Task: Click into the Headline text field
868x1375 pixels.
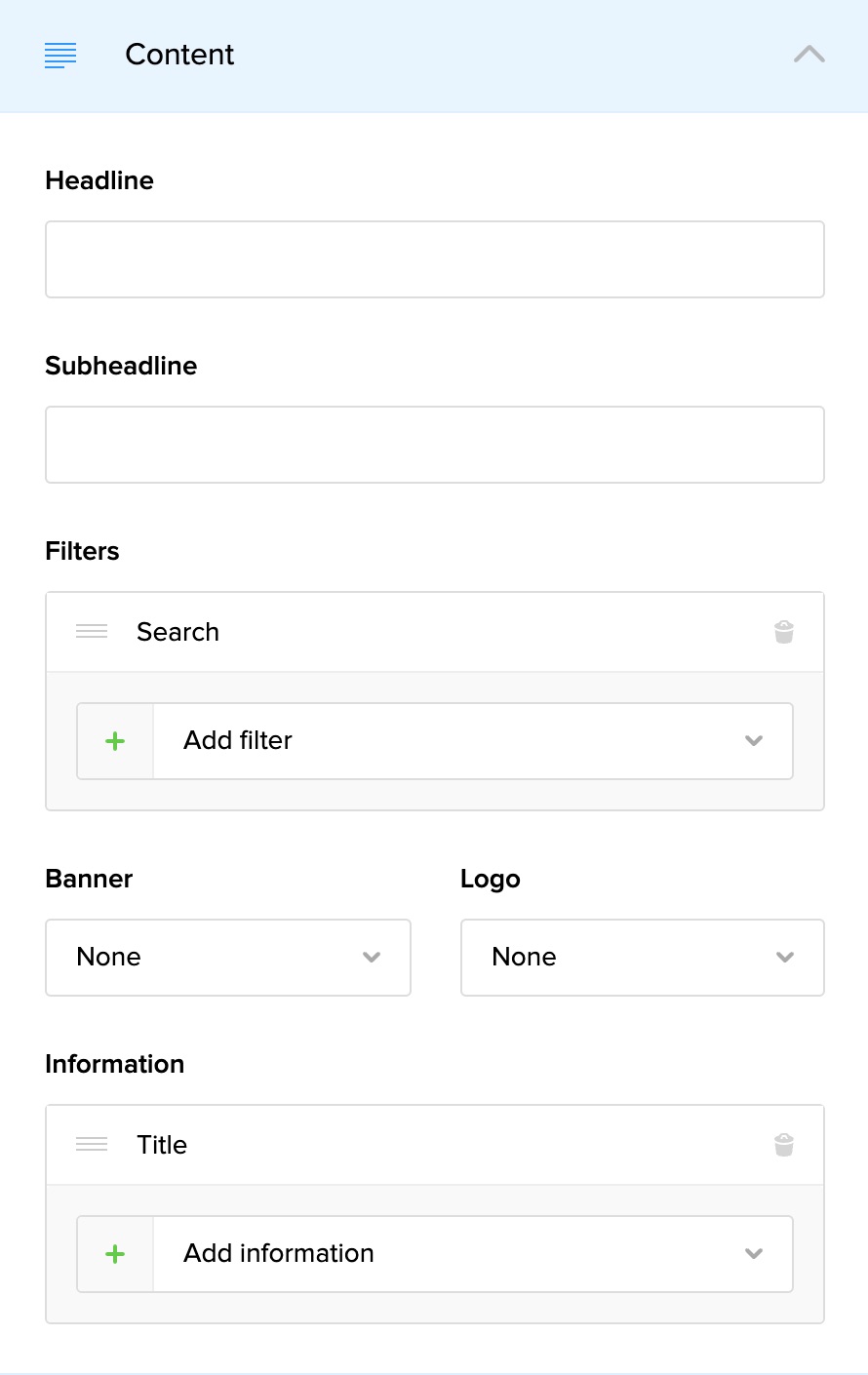Action: pos(434,259)
